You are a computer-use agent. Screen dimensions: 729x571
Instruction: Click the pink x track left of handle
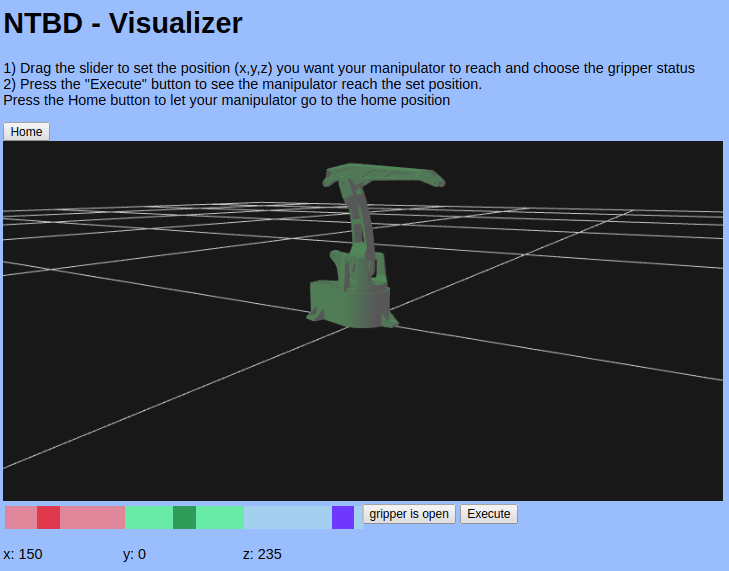[21, 517]
